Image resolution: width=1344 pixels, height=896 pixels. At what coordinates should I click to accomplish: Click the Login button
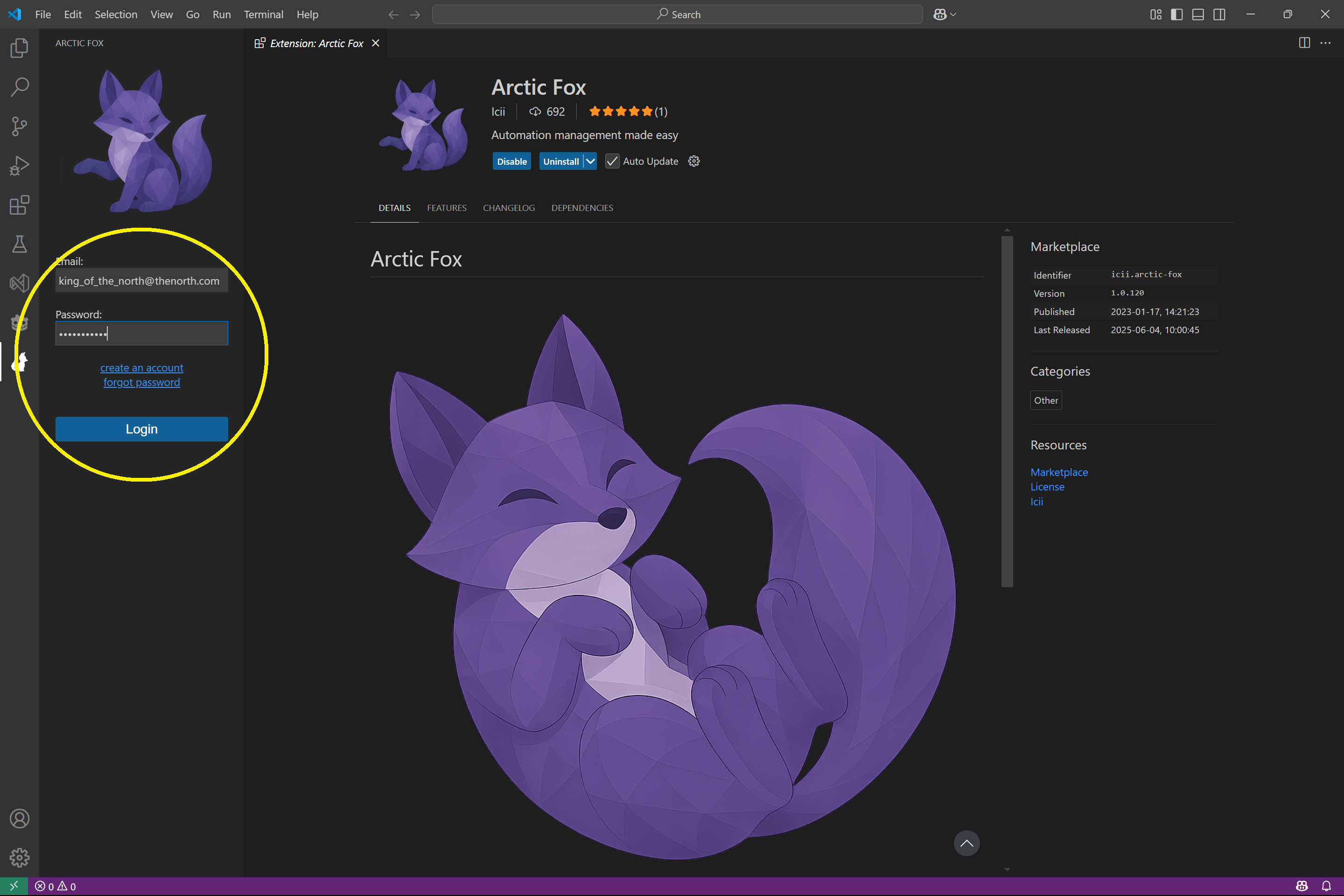[142, 428]
